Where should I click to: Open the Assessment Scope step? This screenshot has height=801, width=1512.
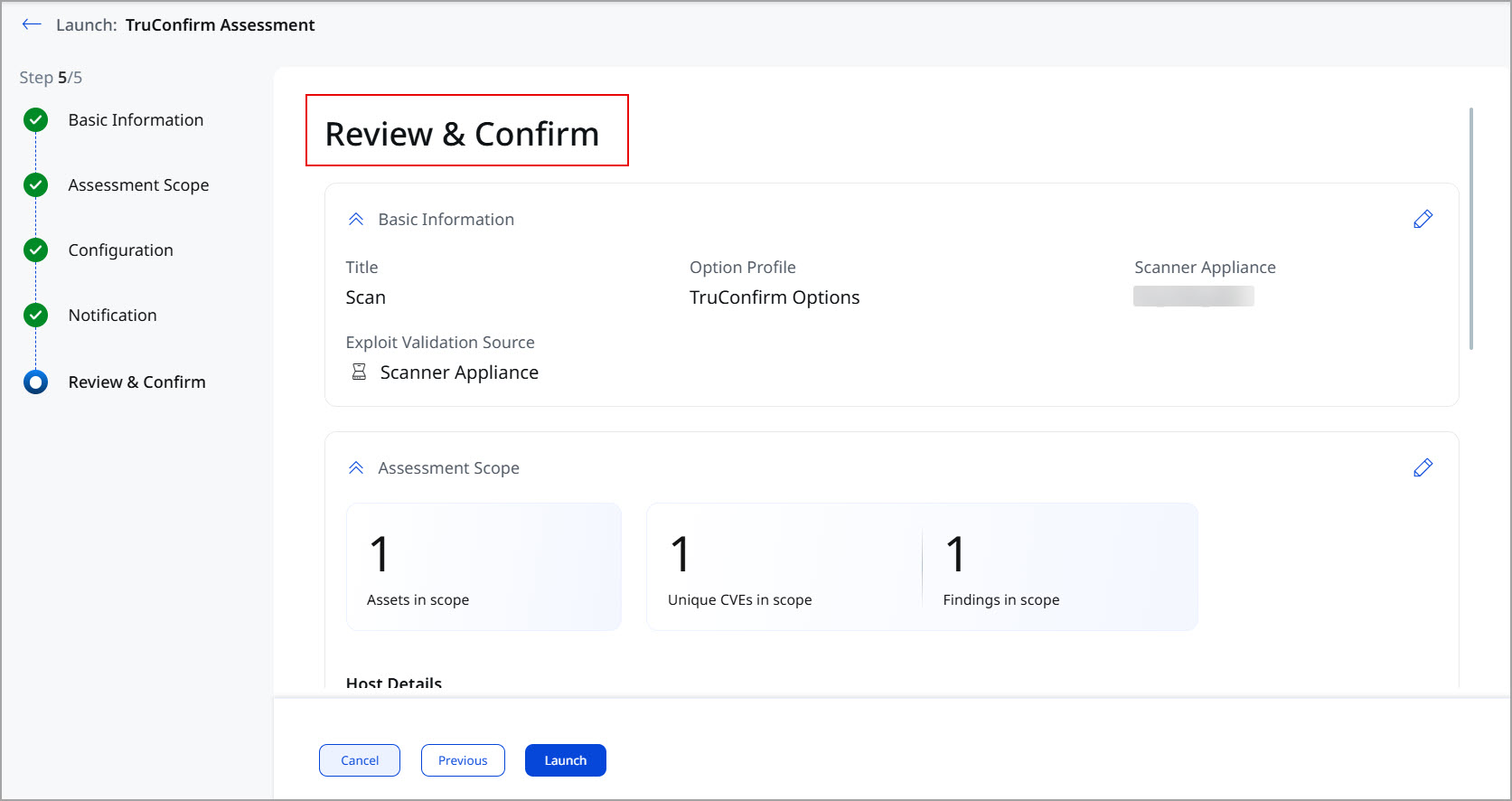point(138,184)
